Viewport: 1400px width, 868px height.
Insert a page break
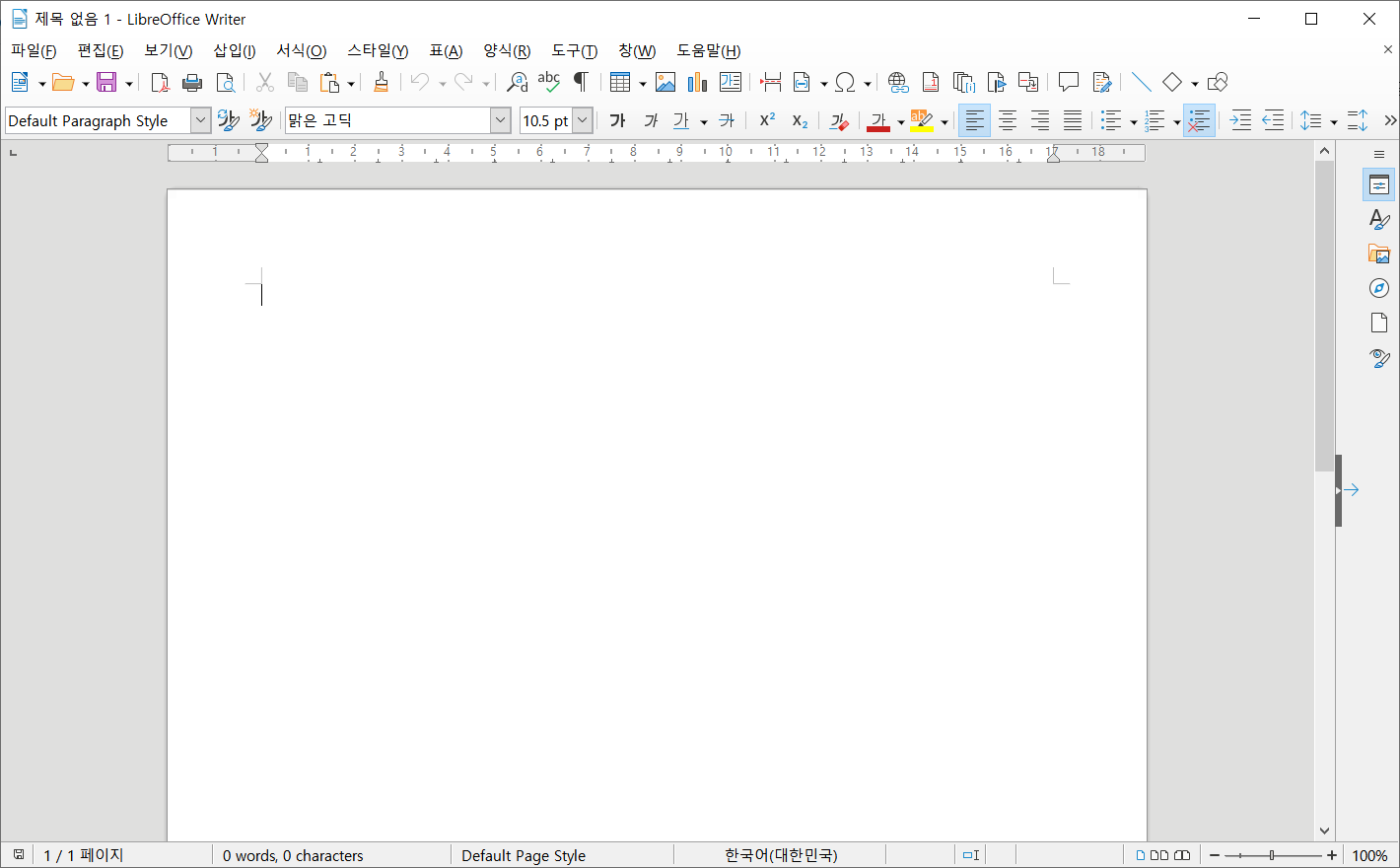point(771,83)
